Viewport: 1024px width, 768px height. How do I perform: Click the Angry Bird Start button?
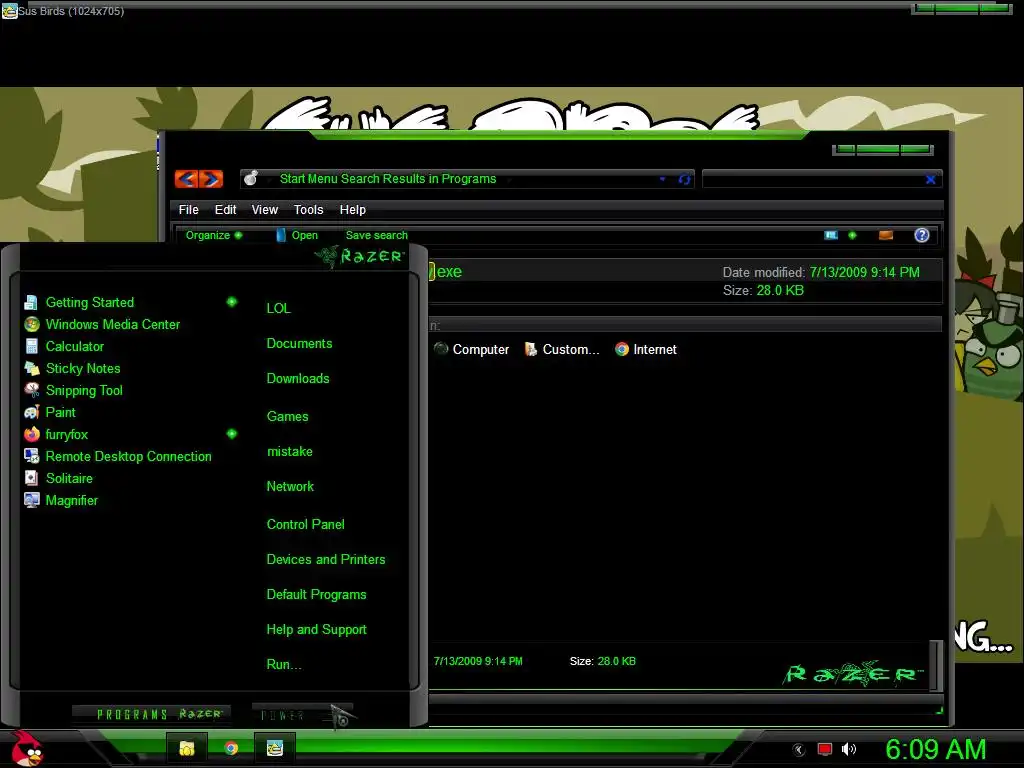point(26,749)
